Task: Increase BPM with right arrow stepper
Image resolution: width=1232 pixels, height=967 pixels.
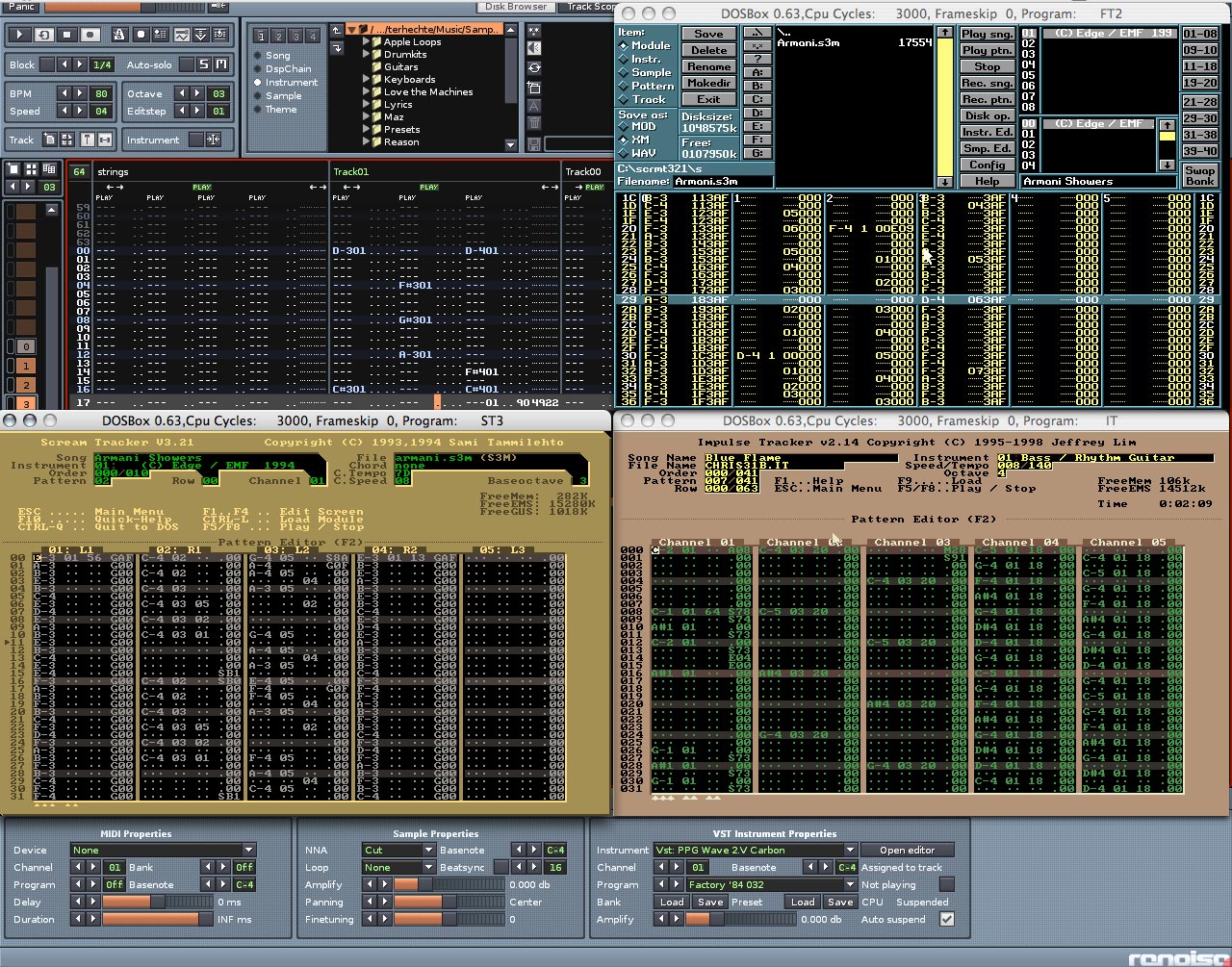Action: [x=79, y=93]
